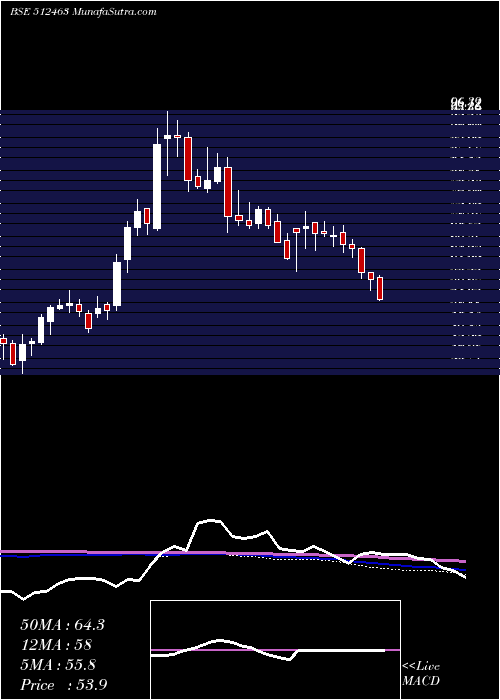Click the Price : 53.9 value
The height and width of the screenshot is (700, 500).
(63, 684)
